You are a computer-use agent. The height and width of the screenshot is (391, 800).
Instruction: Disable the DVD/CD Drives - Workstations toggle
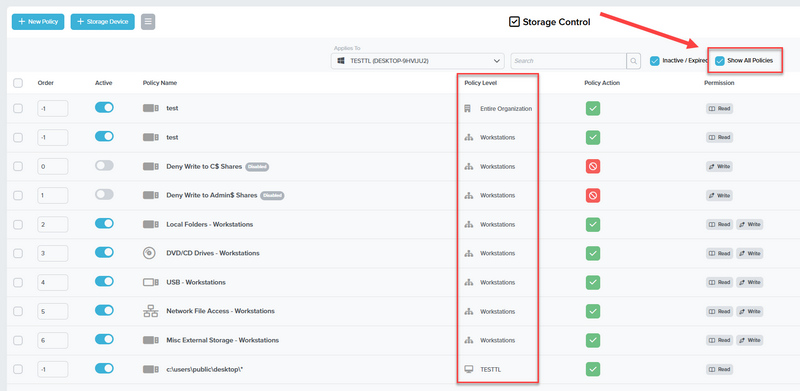coord(104,252)
